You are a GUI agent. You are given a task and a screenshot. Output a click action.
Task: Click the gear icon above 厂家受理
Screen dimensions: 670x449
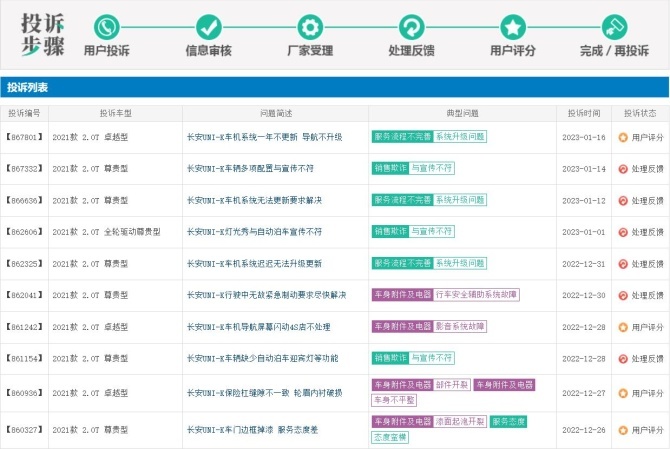click(x=310, y=27)
